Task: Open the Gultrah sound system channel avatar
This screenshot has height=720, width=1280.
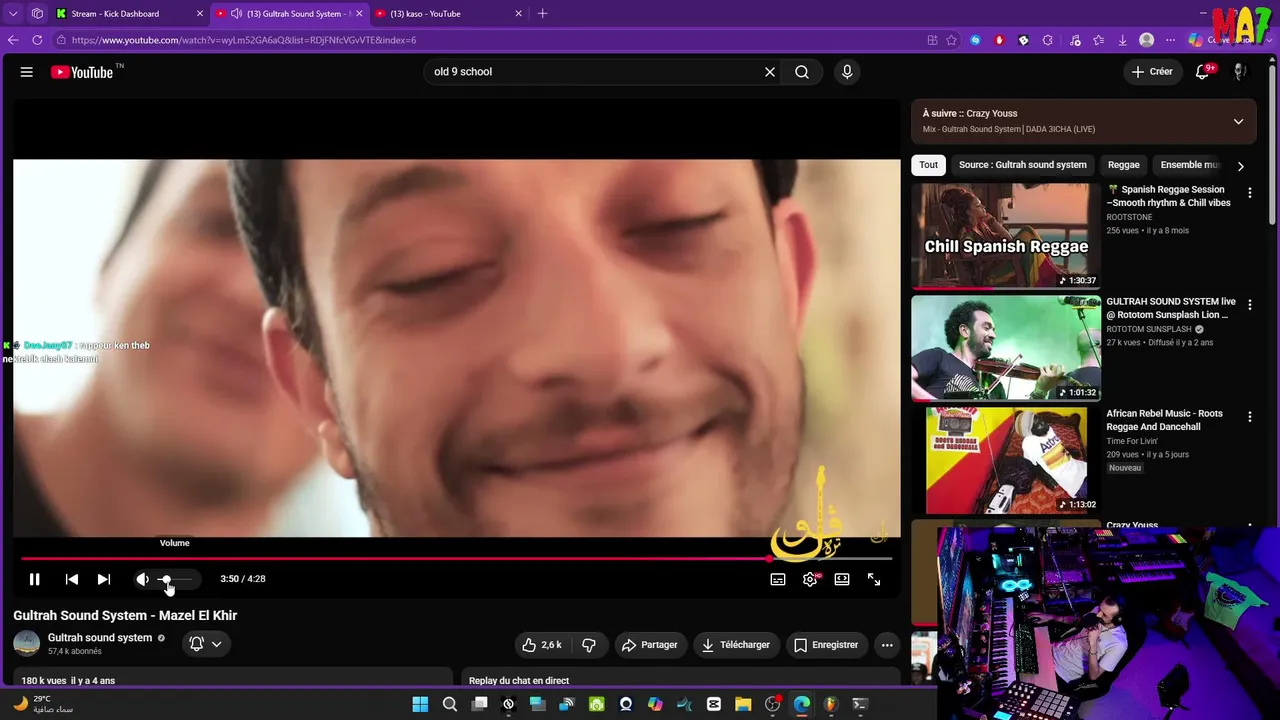Action: coord(27,644)
